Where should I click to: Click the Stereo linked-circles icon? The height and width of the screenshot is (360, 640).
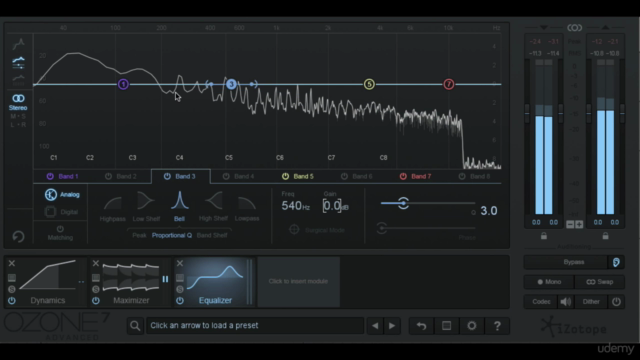pyautogui.click(x=18, y=98)
